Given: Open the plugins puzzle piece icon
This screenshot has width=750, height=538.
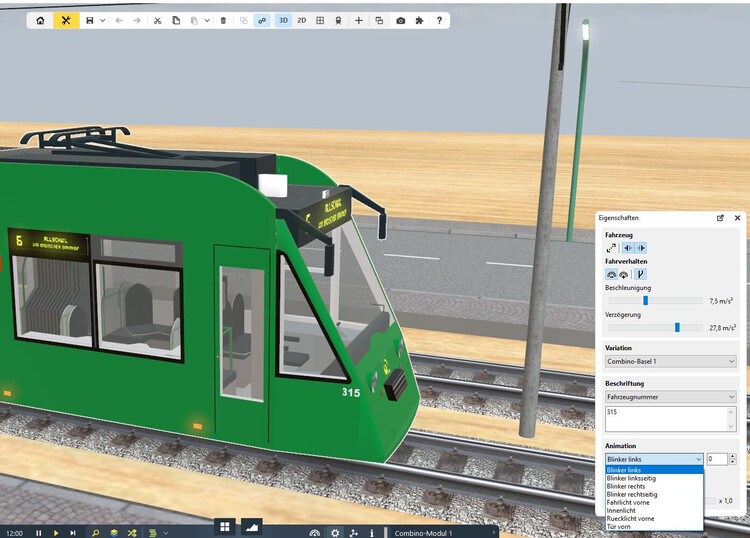Looking at the screenshot, I should click(419, 20).
